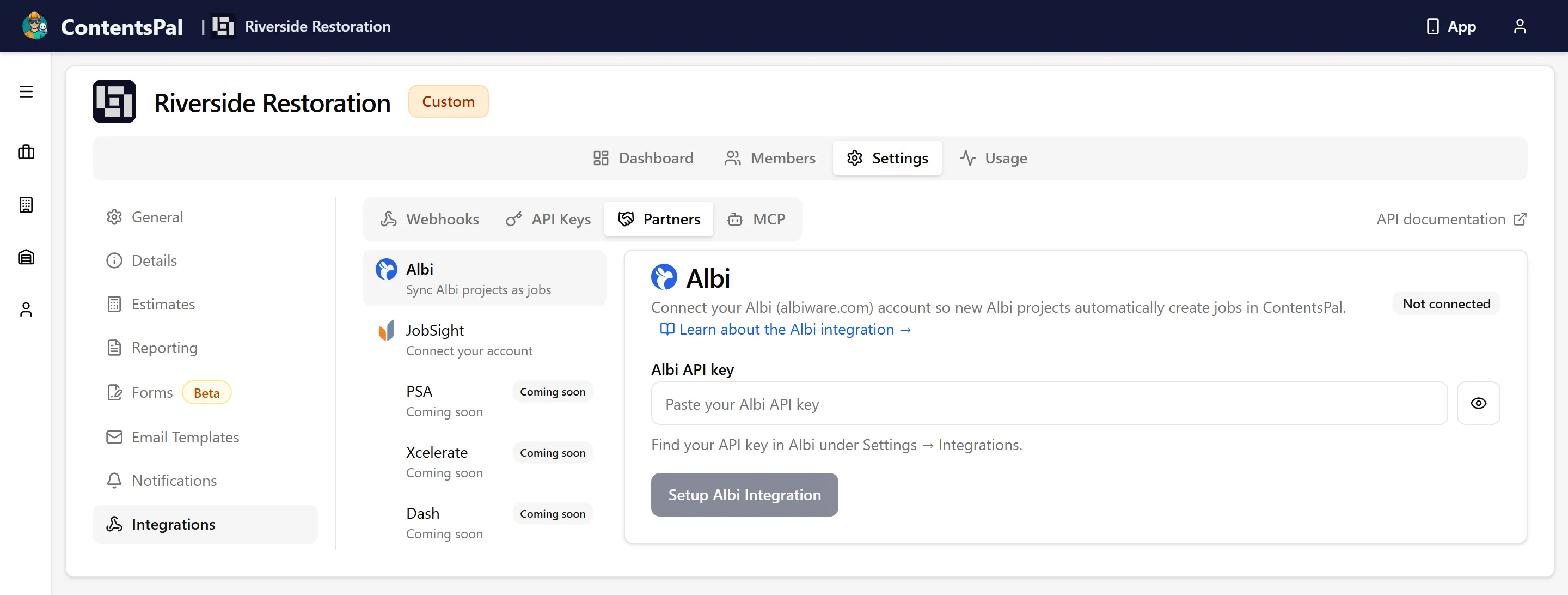This screenshot has height=595, width=1568.
Task: Select the JobSight partner entry
Action: 485,339
